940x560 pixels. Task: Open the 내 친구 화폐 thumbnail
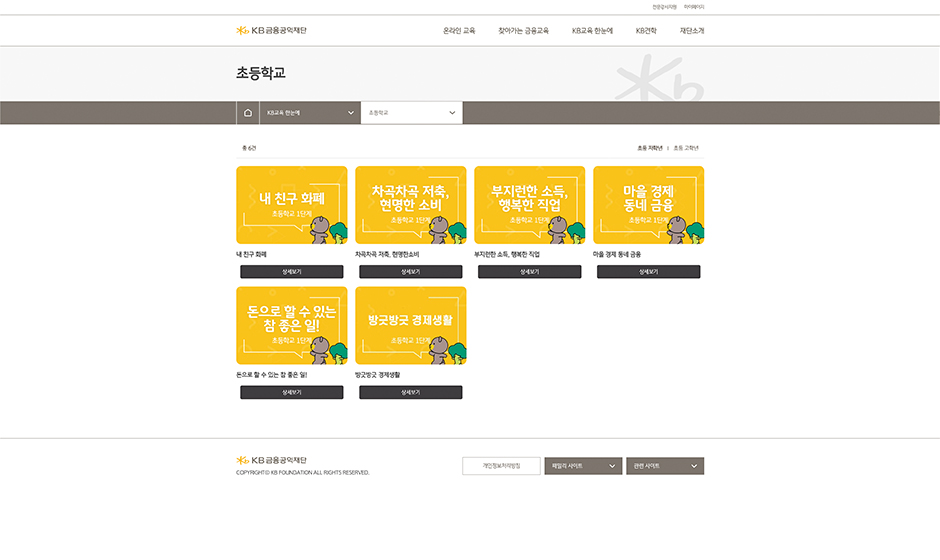coord(292,205)
